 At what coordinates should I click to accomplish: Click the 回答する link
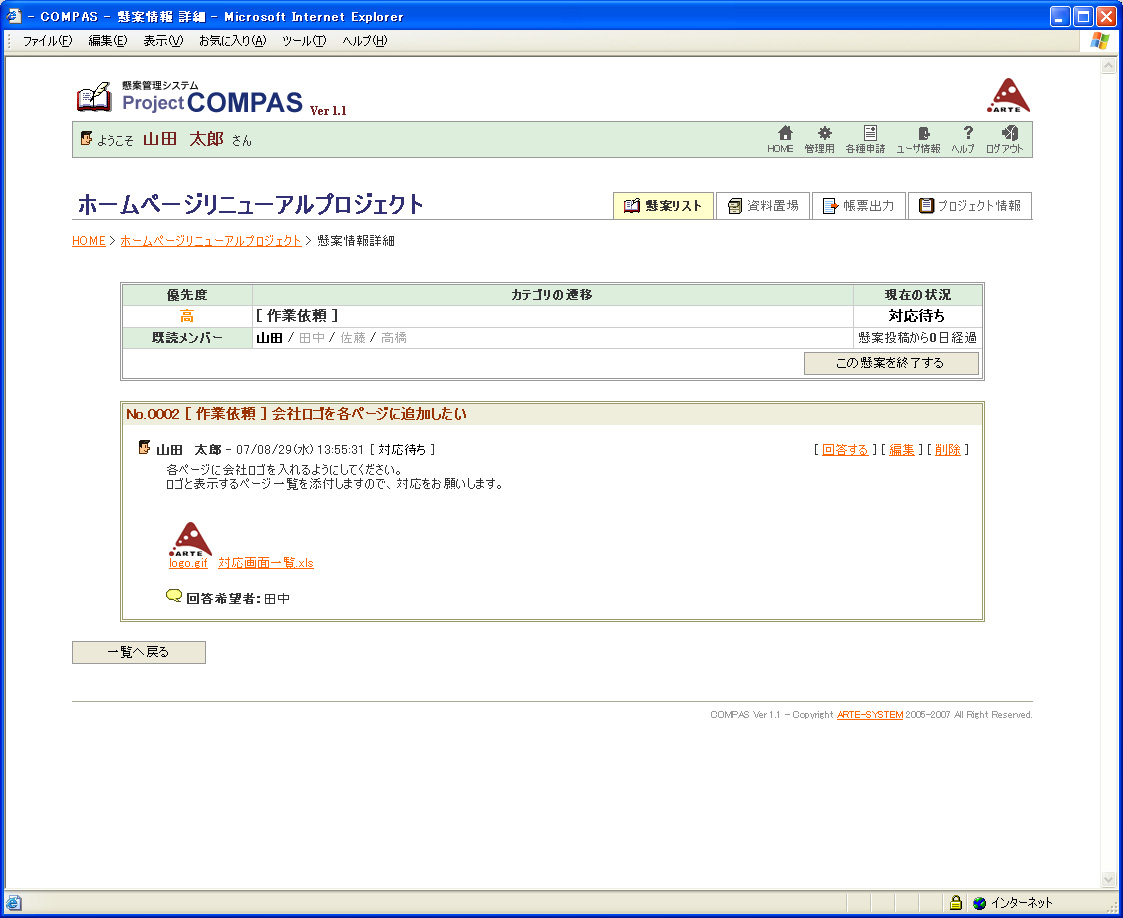coord(845,450)
